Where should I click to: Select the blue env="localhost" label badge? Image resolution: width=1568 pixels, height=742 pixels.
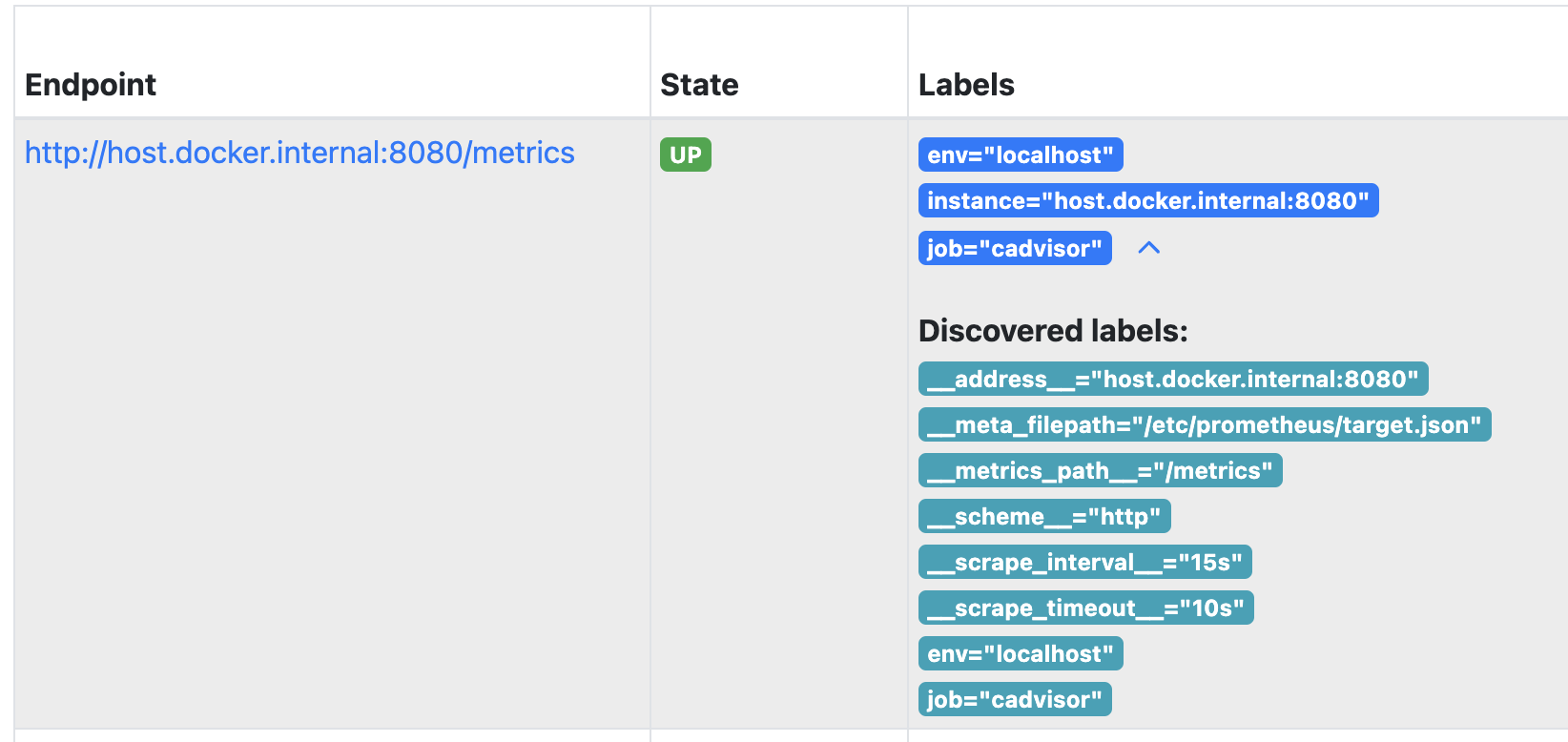tap(1021, 155)
